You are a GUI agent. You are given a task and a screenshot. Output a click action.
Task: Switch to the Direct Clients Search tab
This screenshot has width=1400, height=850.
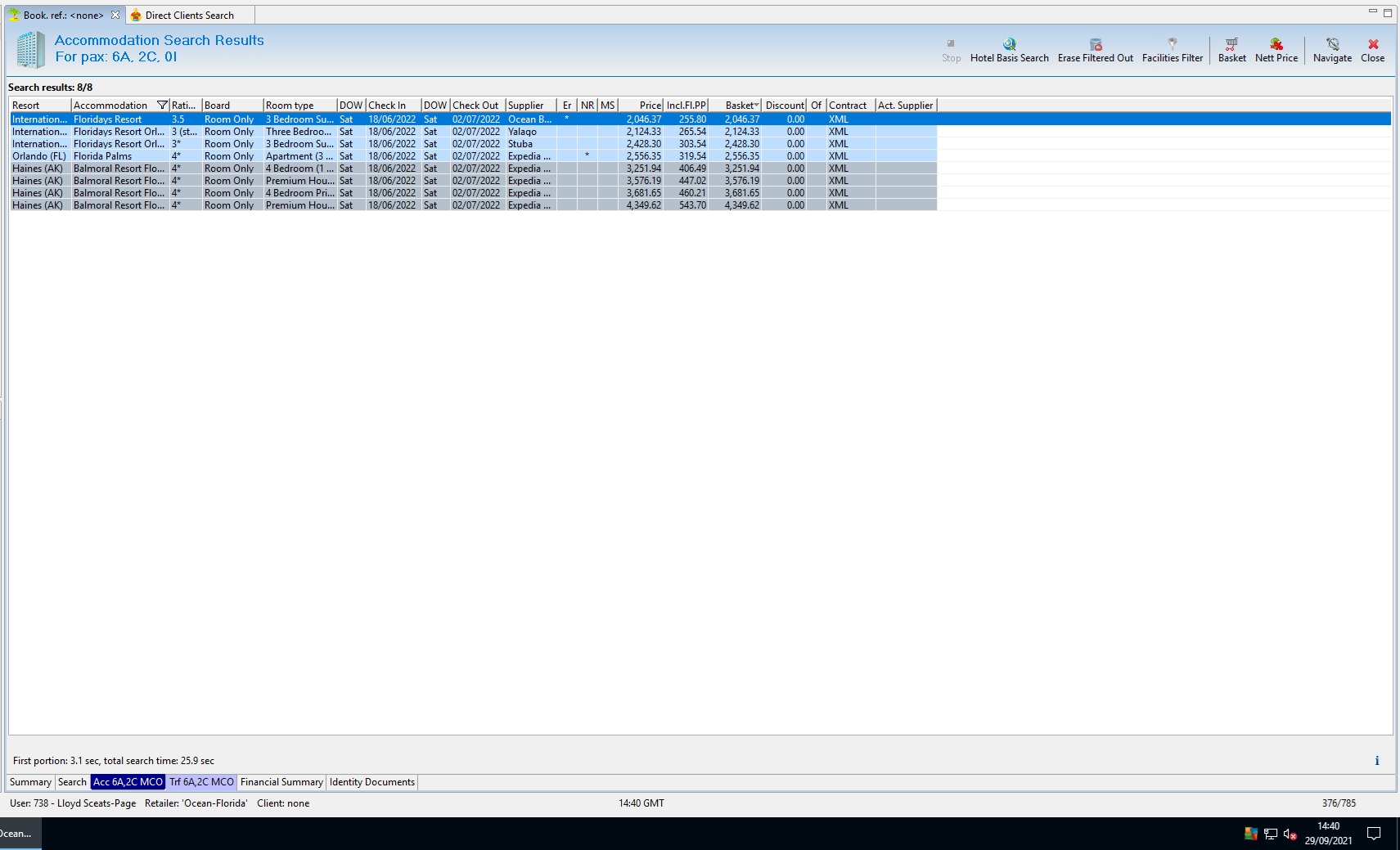click(x=190, y=16)
